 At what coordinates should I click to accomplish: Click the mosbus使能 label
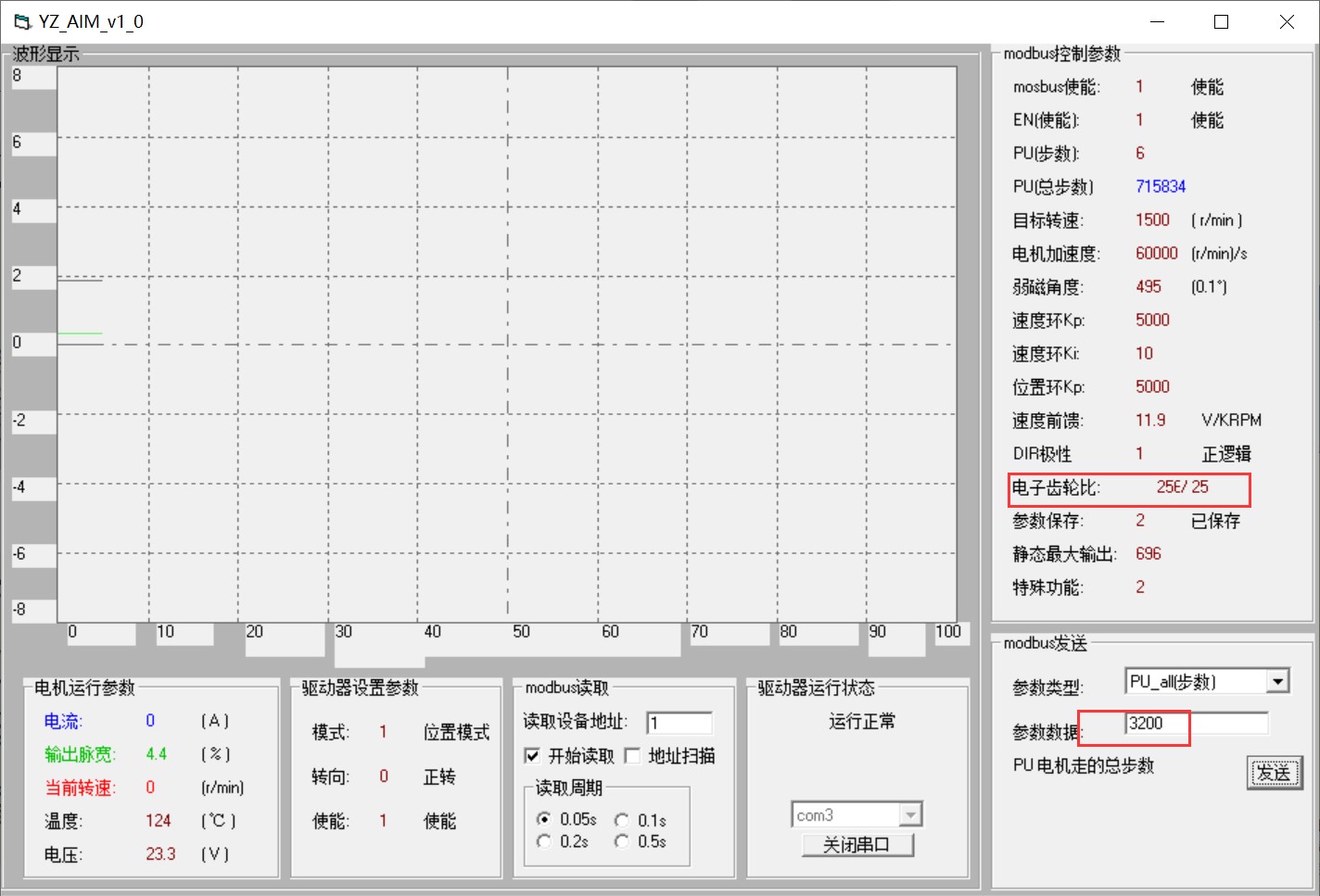click(x=1056, y=86)
